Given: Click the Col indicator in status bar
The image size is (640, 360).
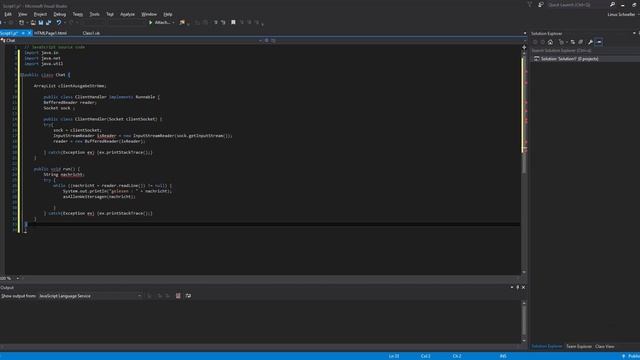Looking at the screenshot, I should [425, 356].
